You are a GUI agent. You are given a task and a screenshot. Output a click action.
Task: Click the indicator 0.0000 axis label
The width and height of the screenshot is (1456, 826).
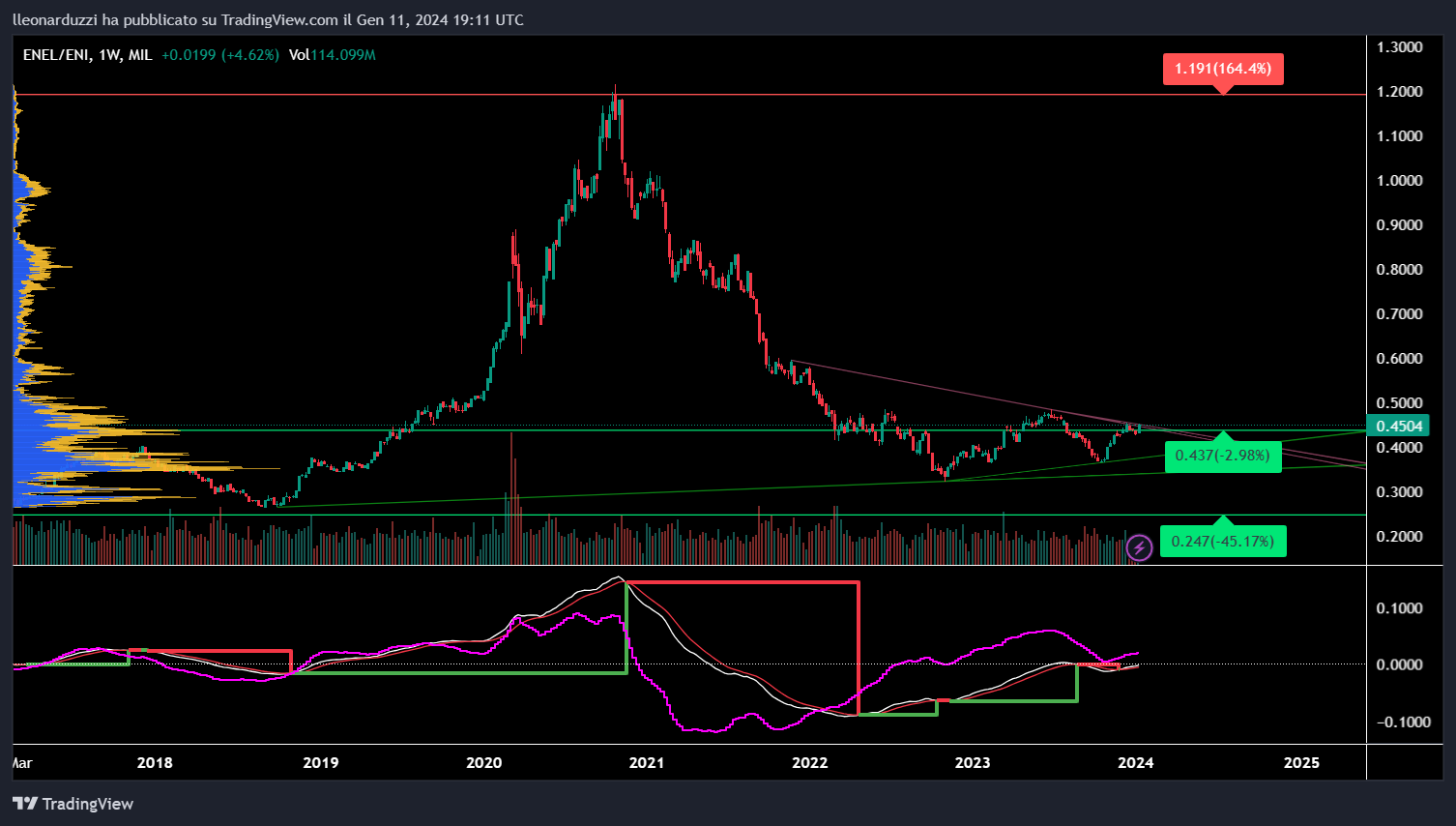point(1399,664)
